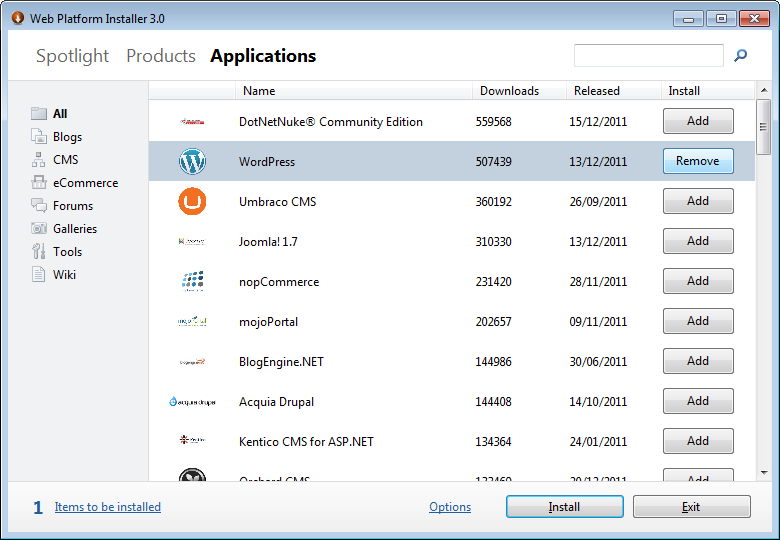Select the Blogs category icon in sidebar
780x540 pixels.
39,137
